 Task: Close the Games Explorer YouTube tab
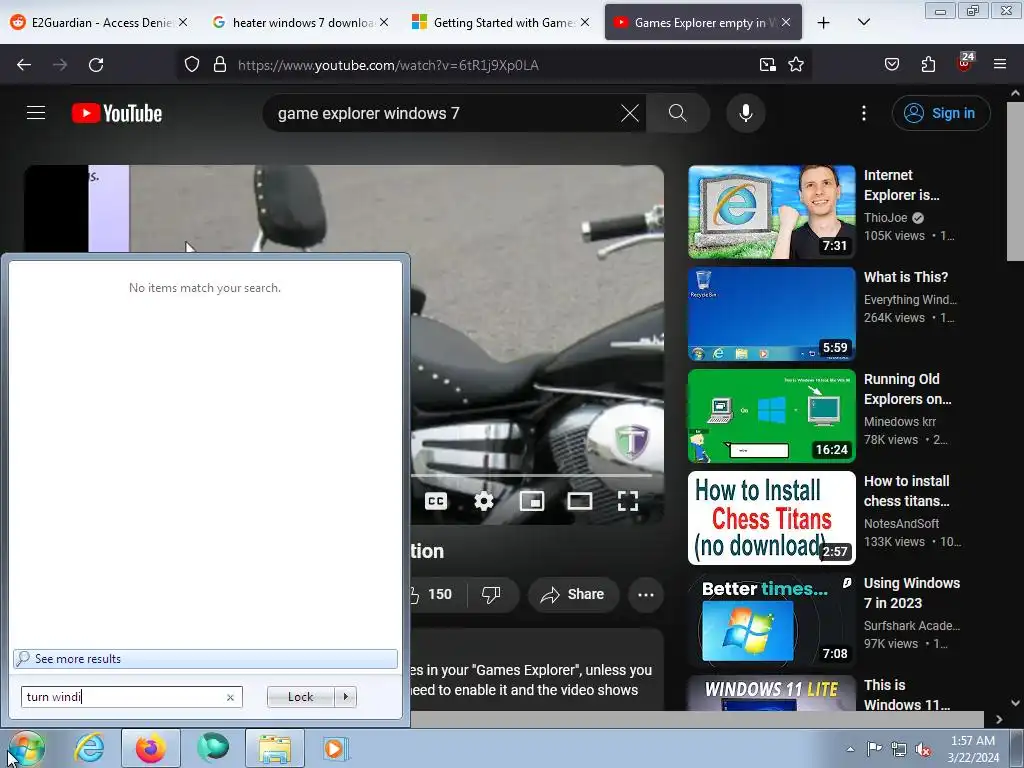pyautogui.click(x=786, y=23)
